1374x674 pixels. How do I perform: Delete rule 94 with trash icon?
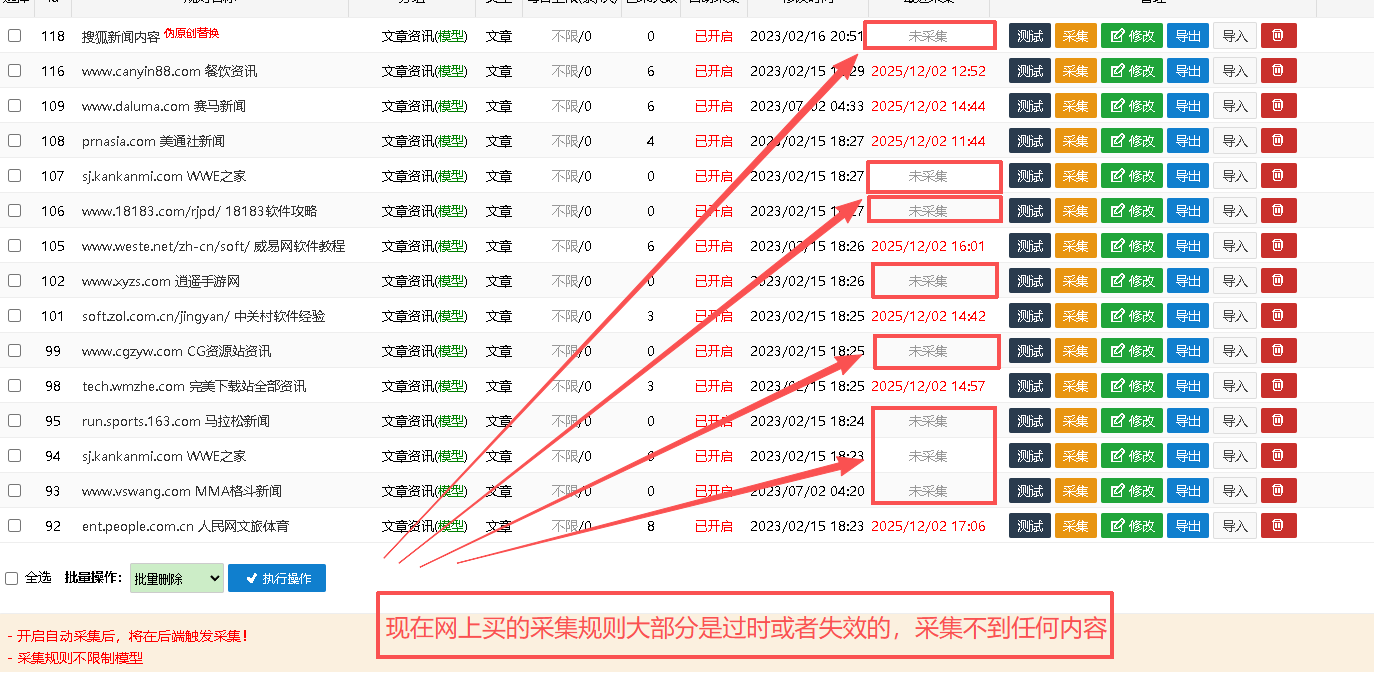[x=1278, y=456]
